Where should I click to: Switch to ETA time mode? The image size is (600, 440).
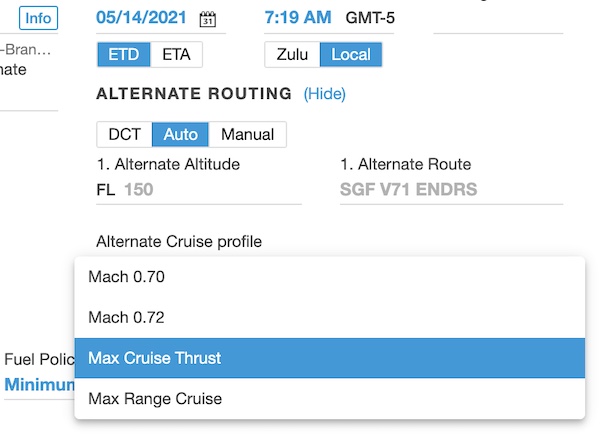pyautogui.click(x=177, y=54)
